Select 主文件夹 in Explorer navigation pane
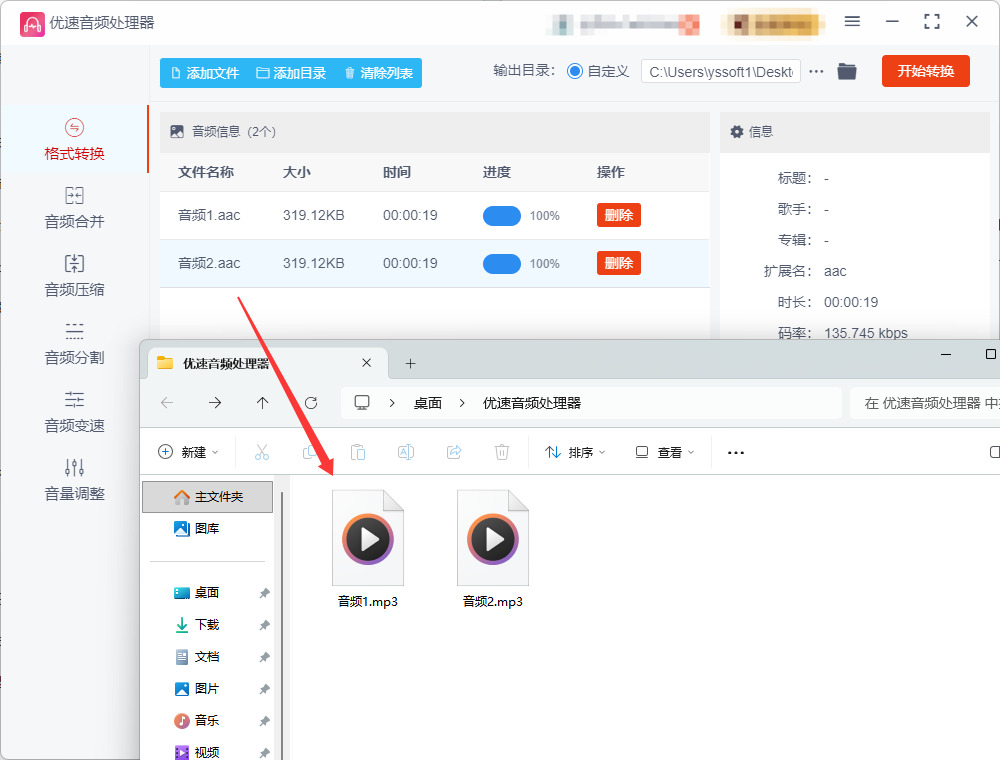 pos(207,497)
